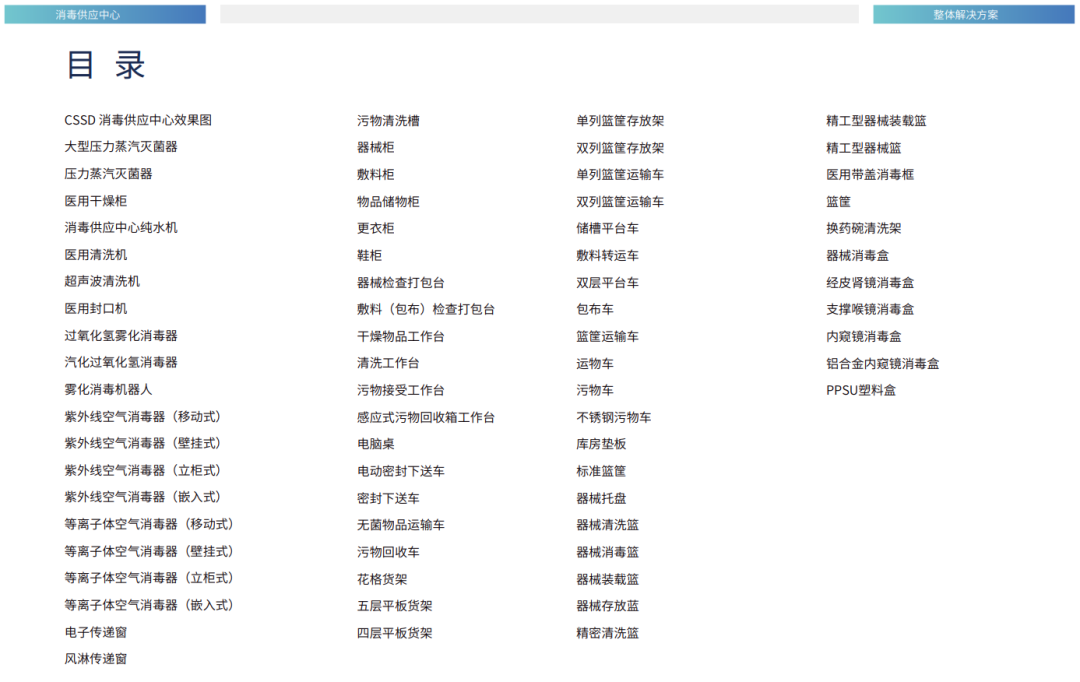Screen dimensions: 1080x682
Task: Switch to the 整体解决方案 tab
Action: click(971, 14)
